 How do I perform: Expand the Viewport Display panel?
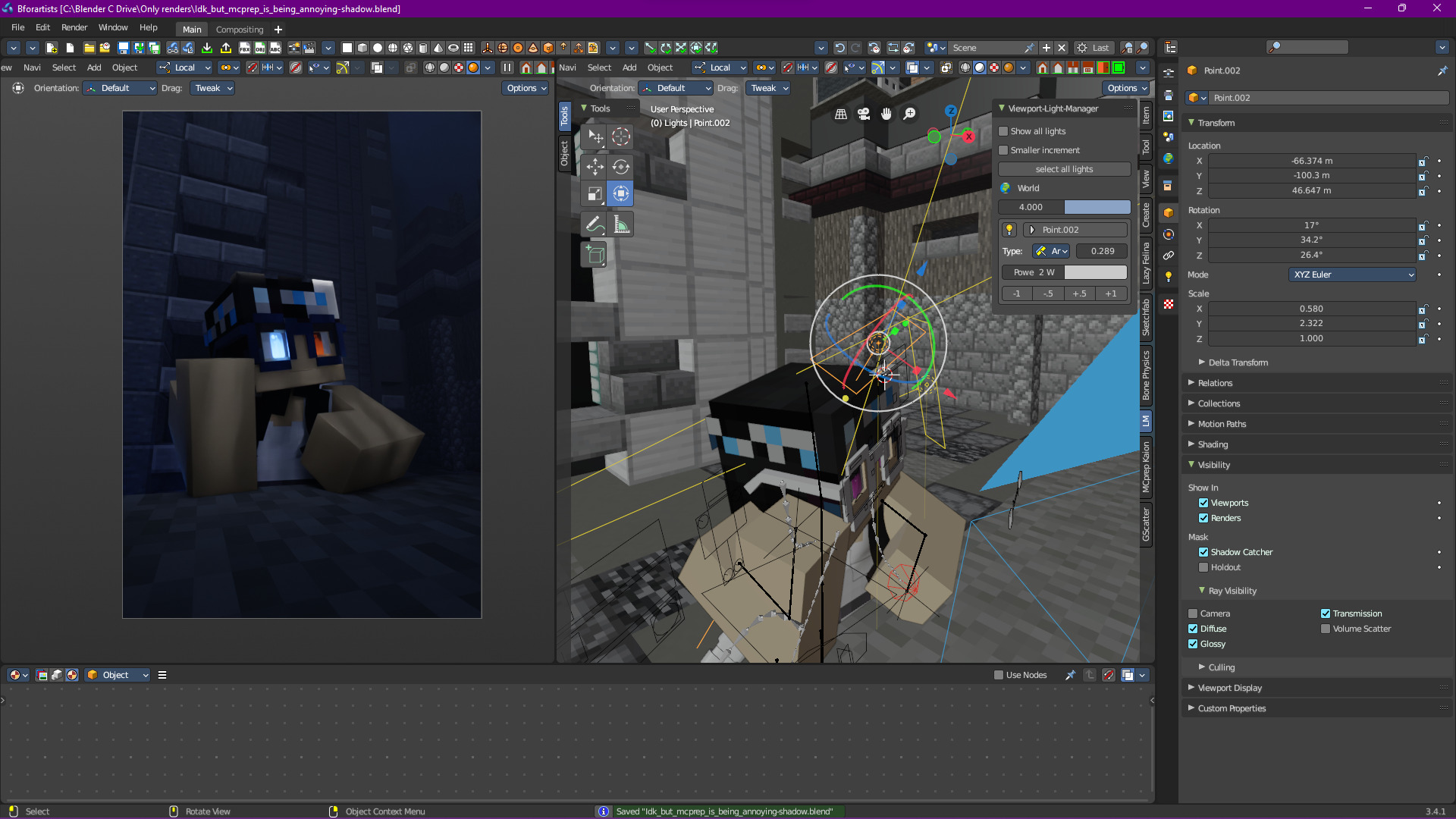click(x=1229, y=688)
